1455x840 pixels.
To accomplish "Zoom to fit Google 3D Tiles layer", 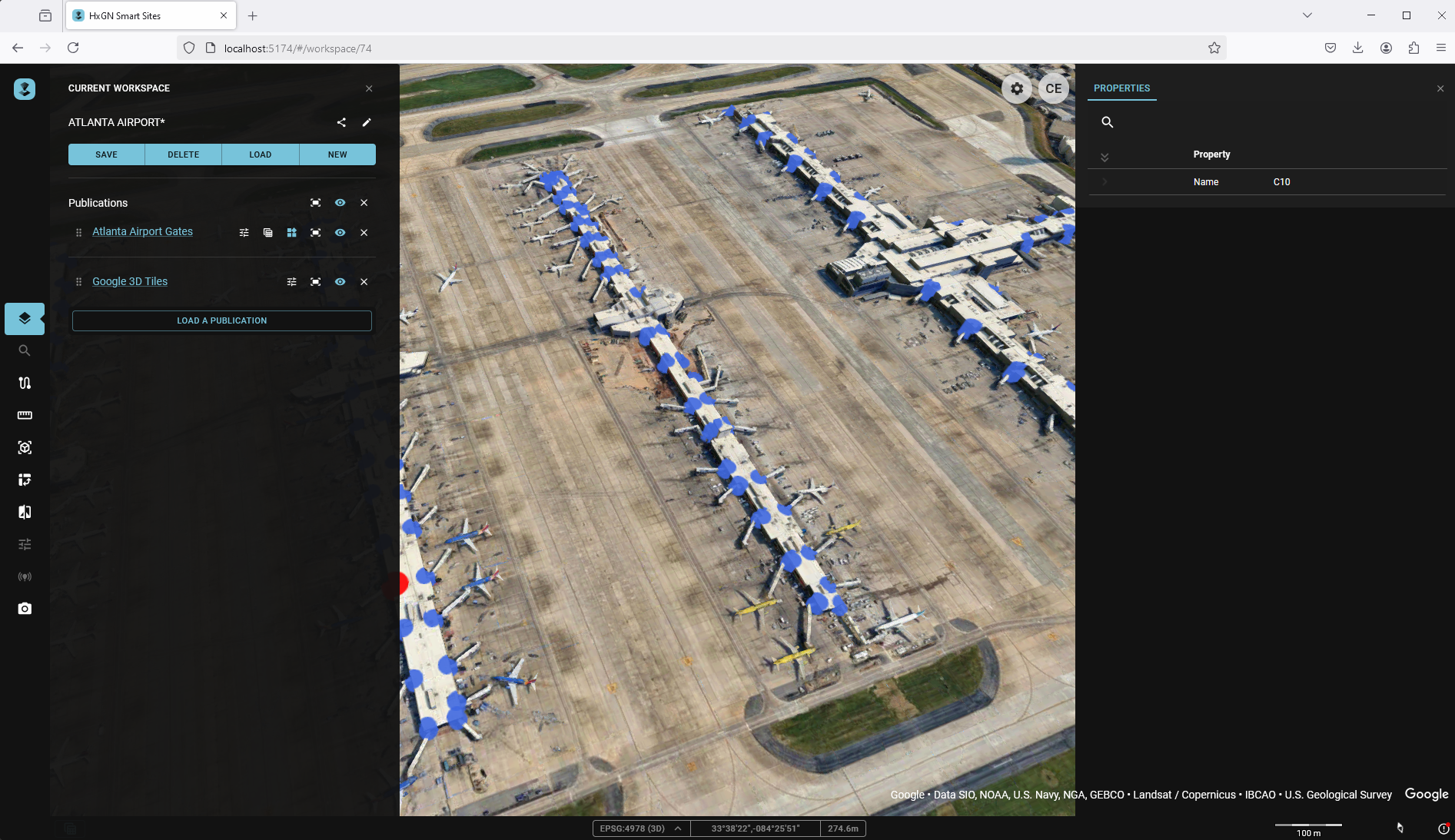I will click(315, 282).
